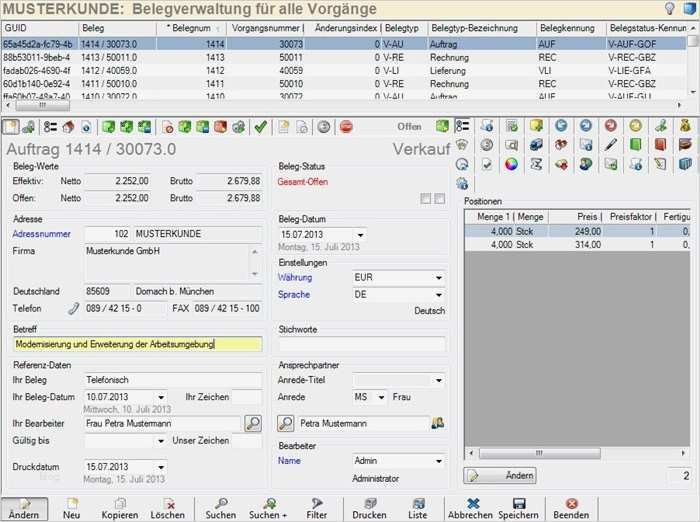Expand the Sprache dropdown
Image resolution: width=700 pixels, height=522 pixels.
pyautogui.click(x=438, y=295)
